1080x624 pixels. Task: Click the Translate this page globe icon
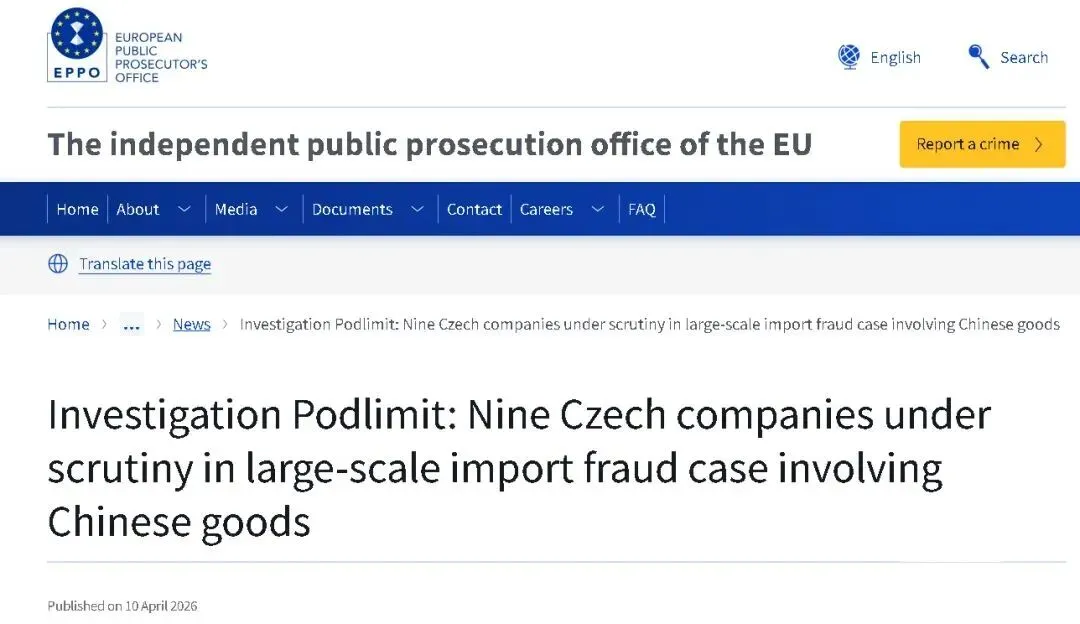click(58, 264)
